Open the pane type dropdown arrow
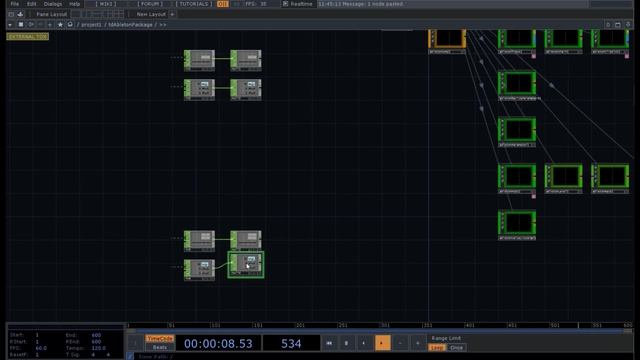The image size is (640, 360). 10,25
